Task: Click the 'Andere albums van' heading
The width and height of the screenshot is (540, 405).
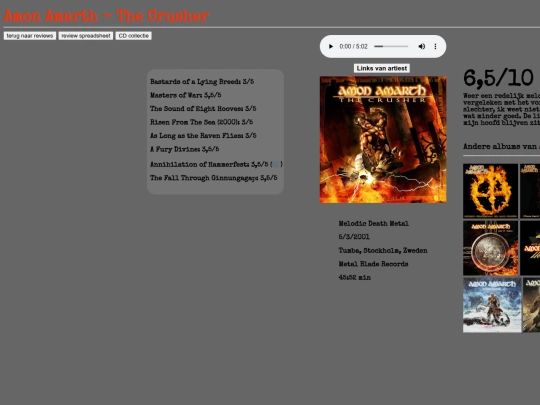Action: (501, 146)
